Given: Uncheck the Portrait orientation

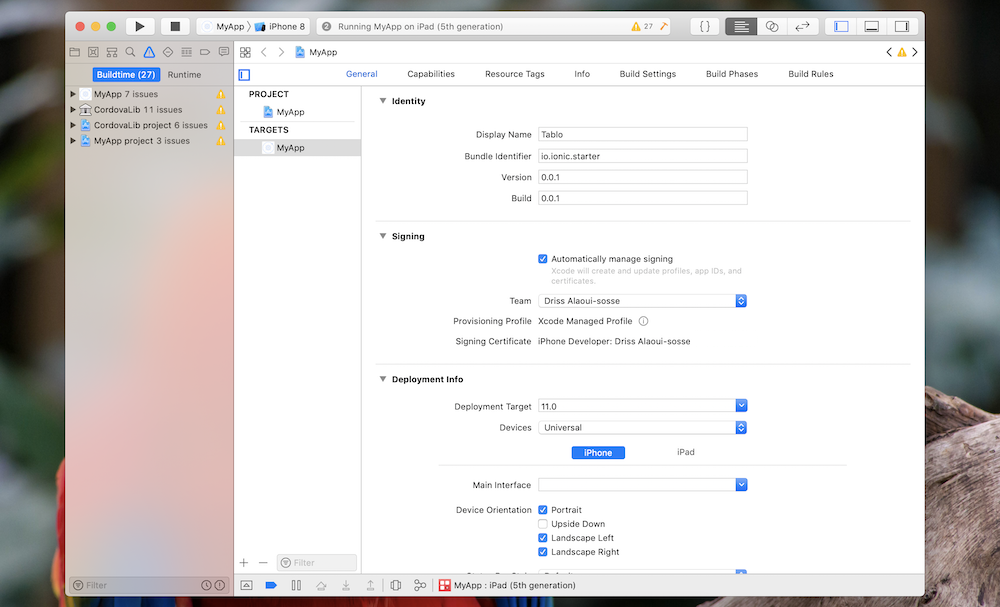Looking at the screenshot, I should click(x=543, y=510).
